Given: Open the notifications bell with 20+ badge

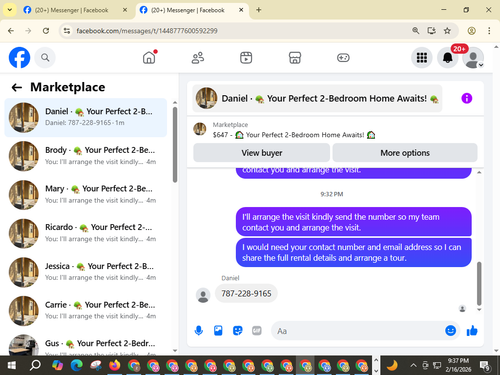Looking at the screenshot, I should (448, 58).
